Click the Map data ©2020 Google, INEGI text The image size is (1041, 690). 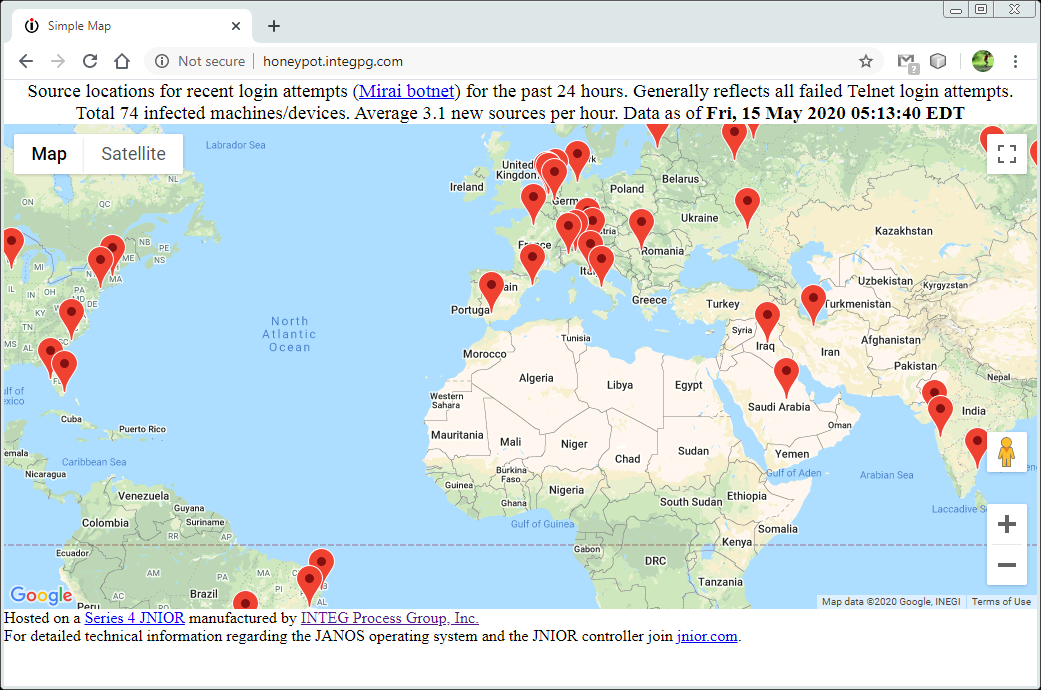point(891,602)
